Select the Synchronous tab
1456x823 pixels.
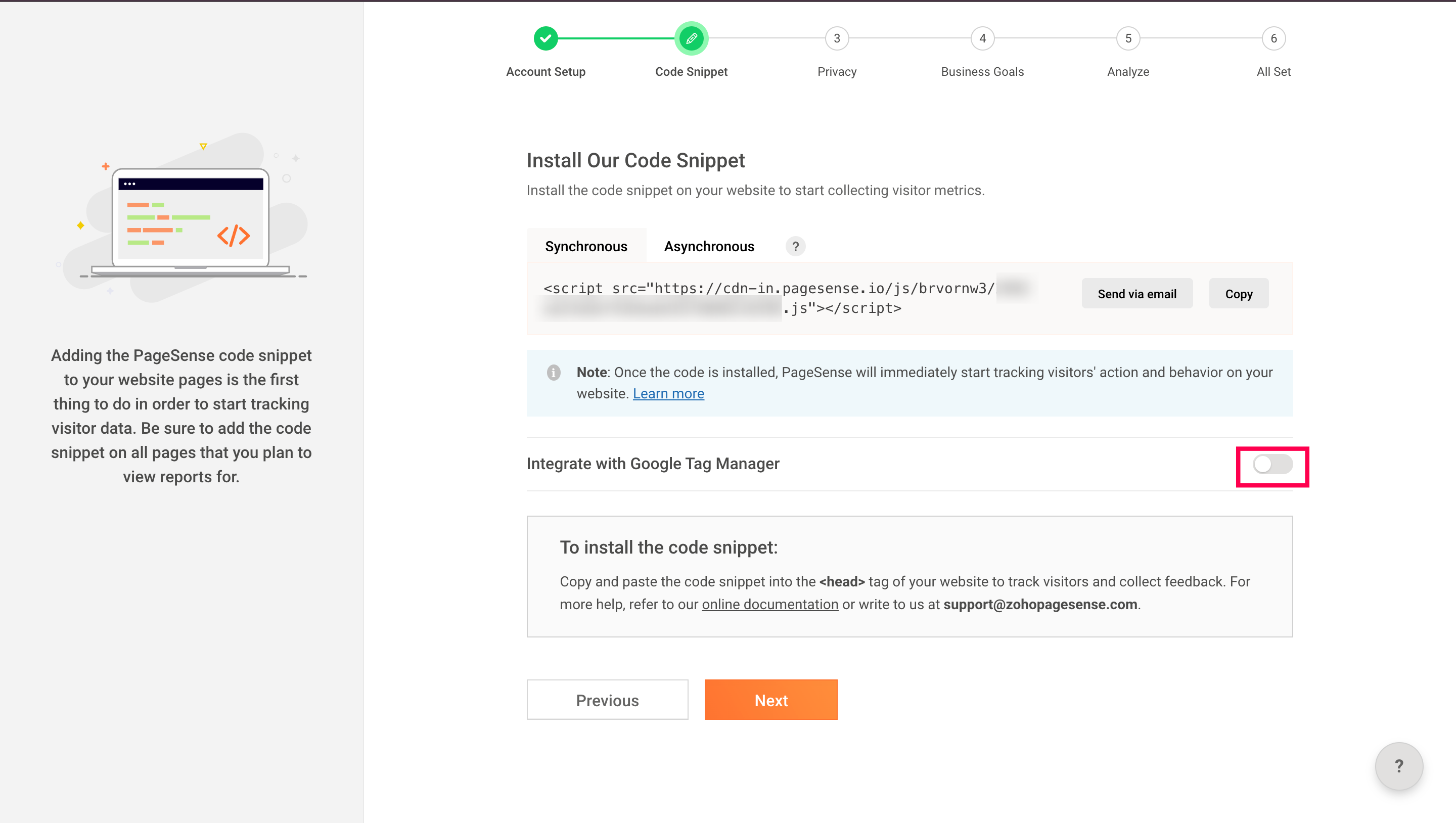point(586,247)
